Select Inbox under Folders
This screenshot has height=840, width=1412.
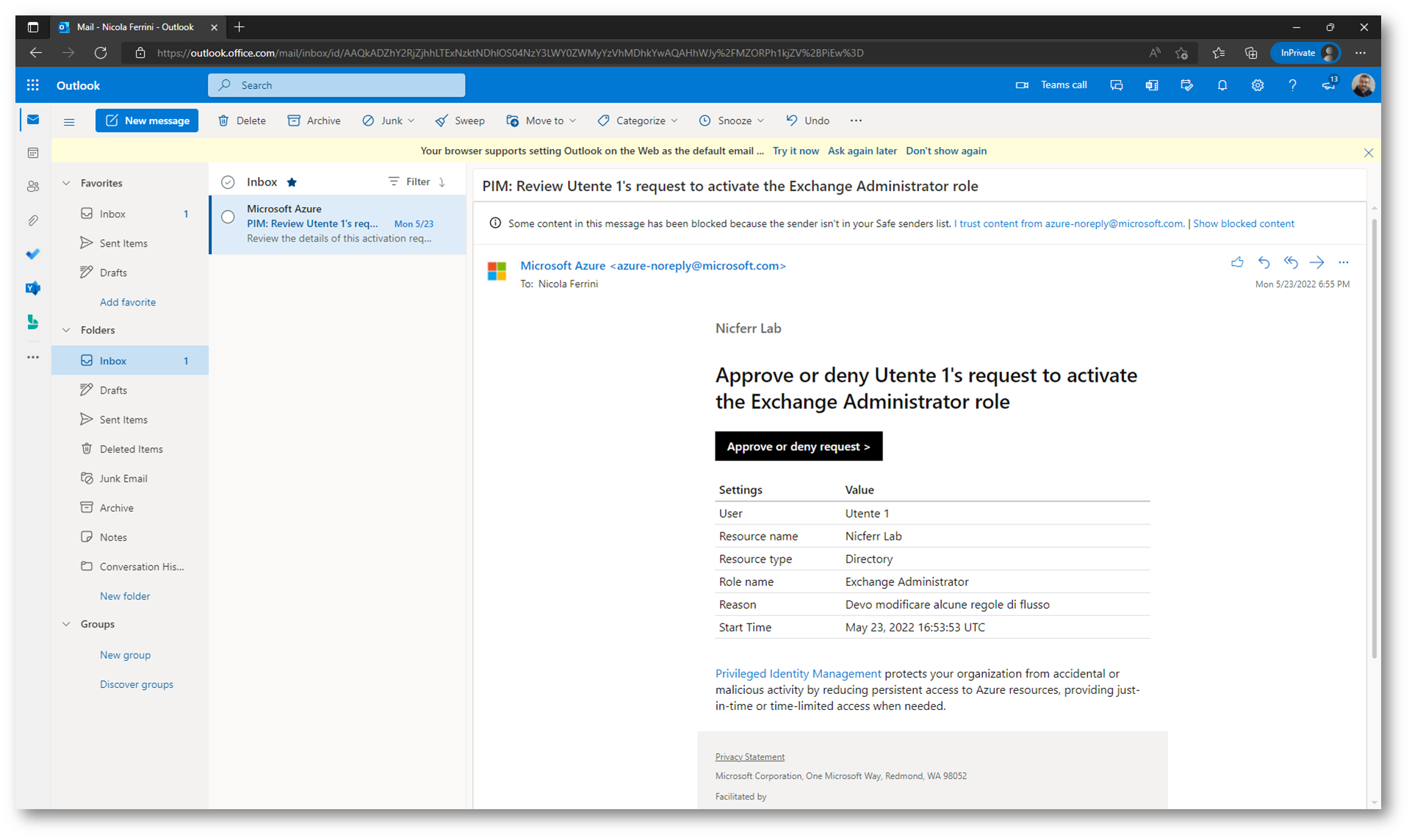coord(130,361)
